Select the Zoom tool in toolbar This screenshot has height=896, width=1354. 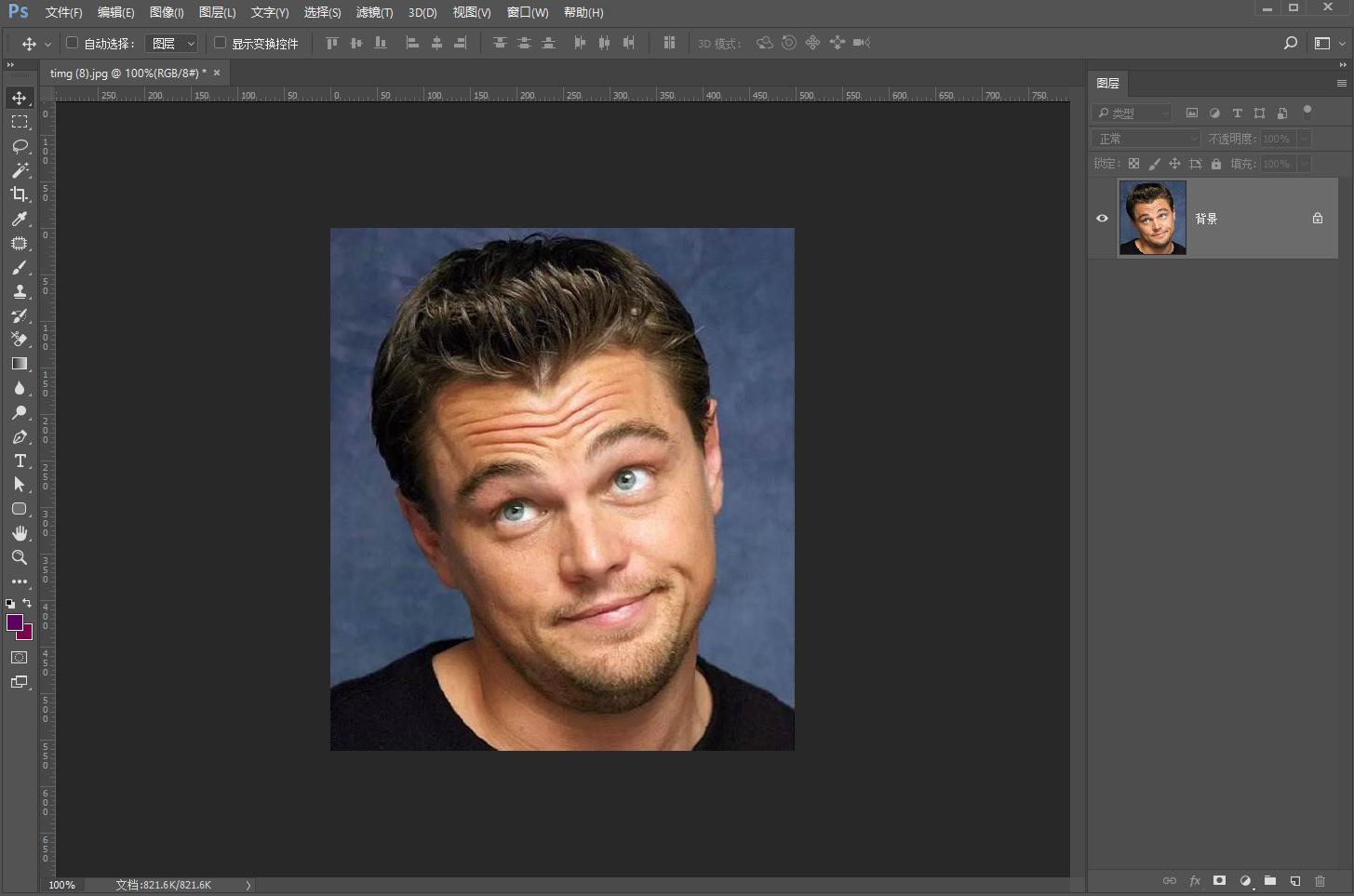[x=20, y=557]
